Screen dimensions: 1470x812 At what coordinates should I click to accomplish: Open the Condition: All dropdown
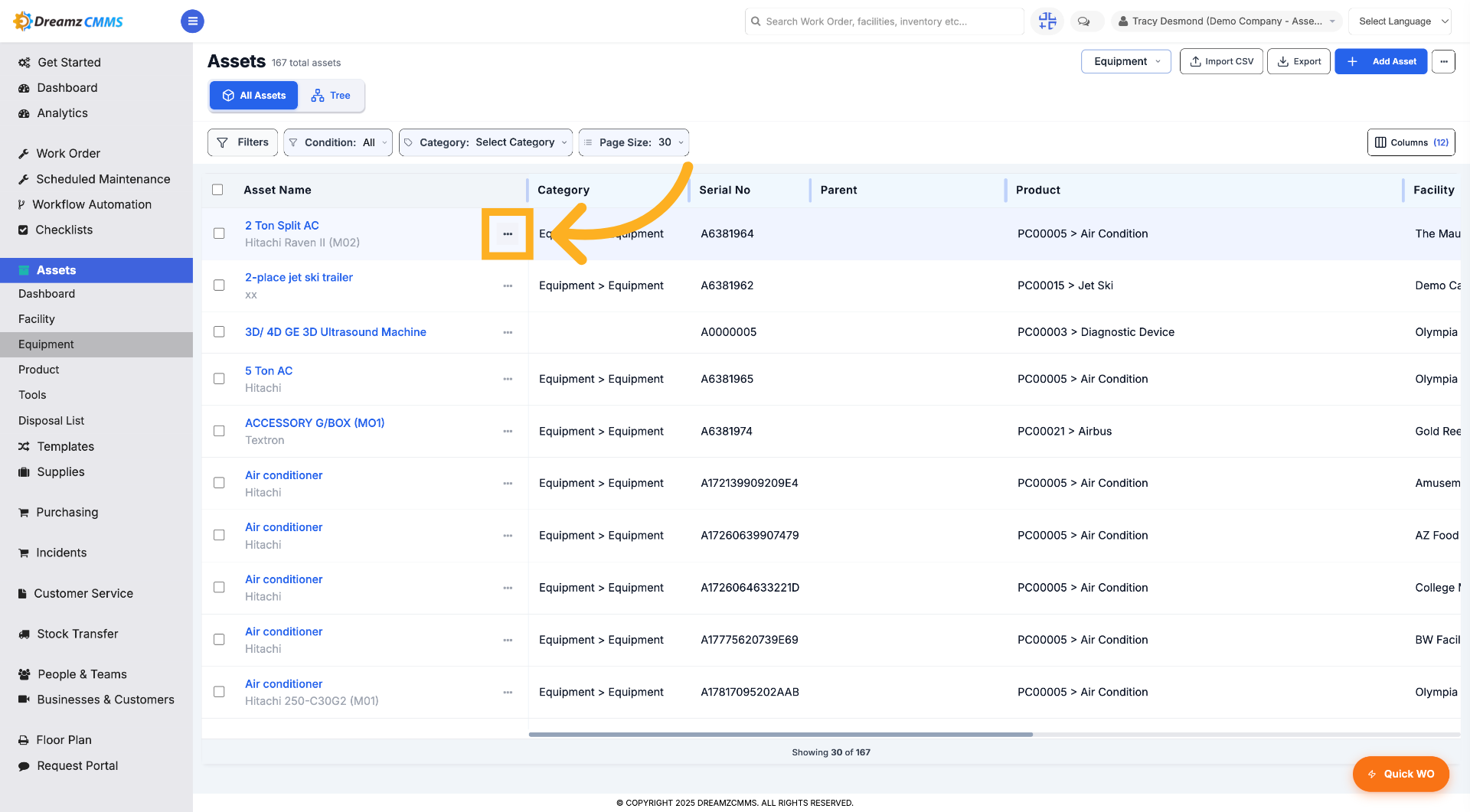338,142
